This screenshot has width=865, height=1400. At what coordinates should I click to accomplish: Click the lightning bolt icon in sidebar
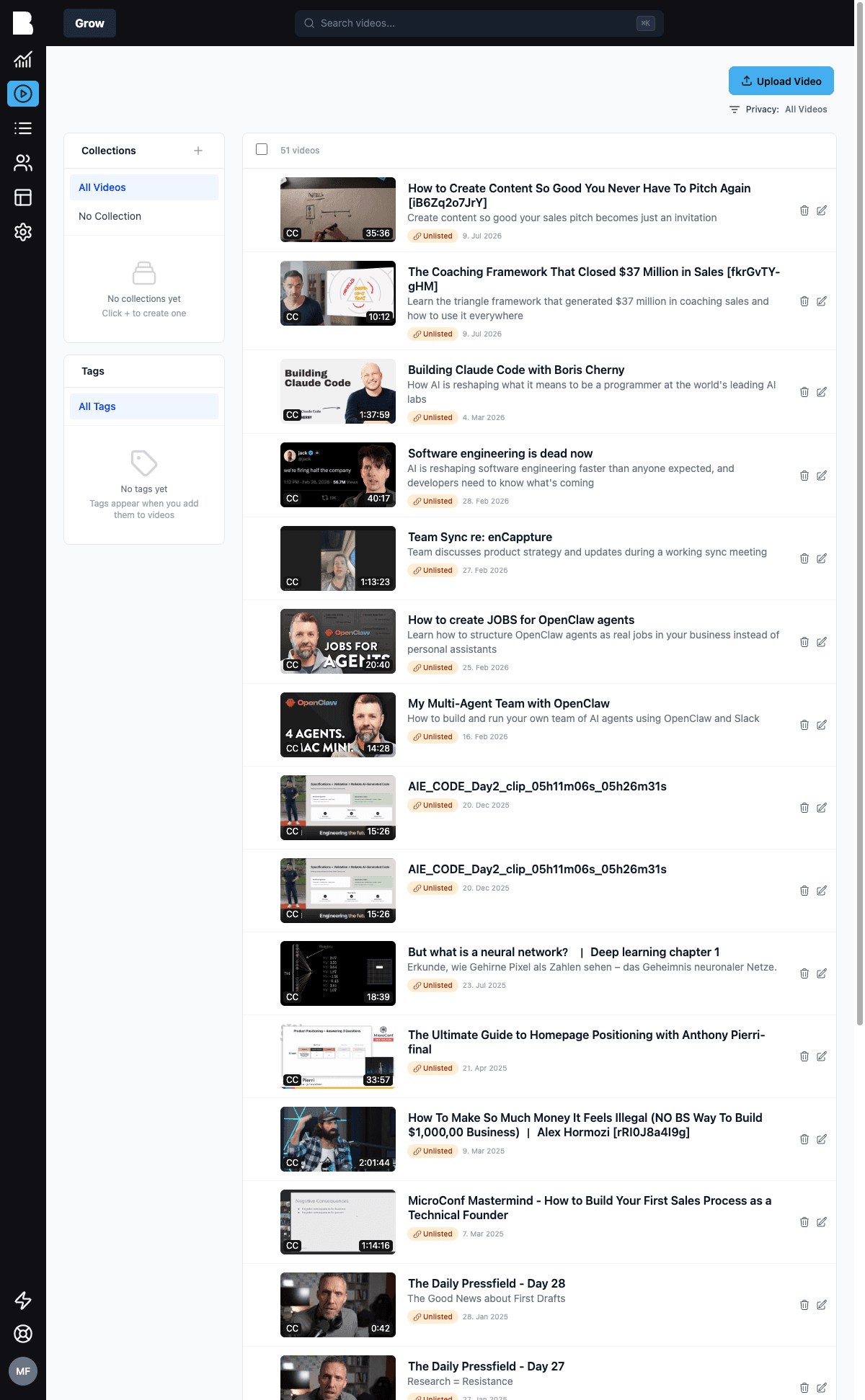coord(23,1301)
